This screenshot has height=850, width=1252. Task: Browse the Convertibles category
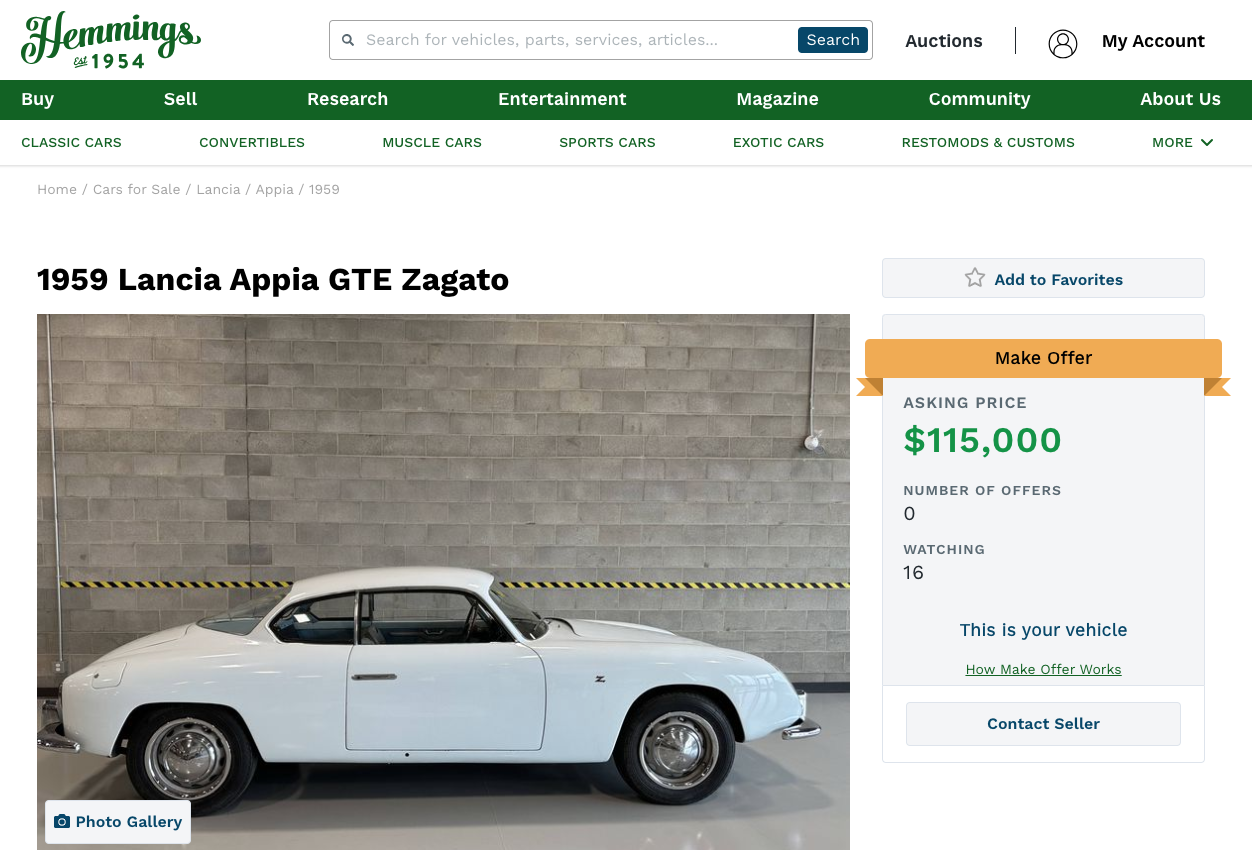point(252,143)
